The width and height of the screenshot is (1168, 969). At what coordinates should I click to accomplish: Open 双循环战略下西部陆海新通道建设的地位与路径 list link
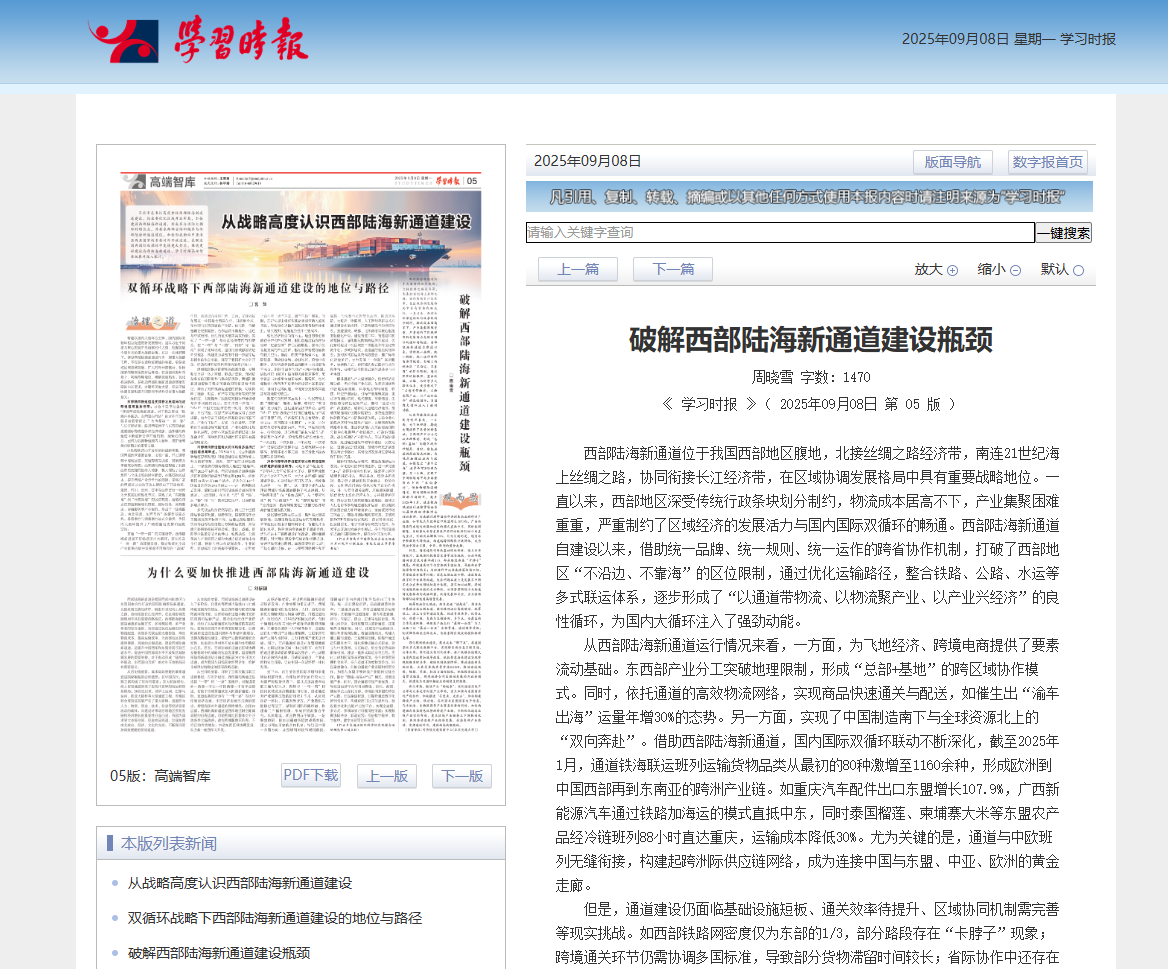[x=275, y=918]
